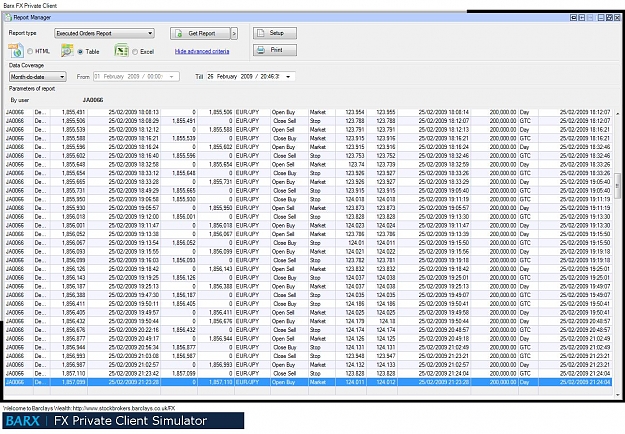Open the Report type dropdown
Screen dimensions: 625x434
point(104,33)
